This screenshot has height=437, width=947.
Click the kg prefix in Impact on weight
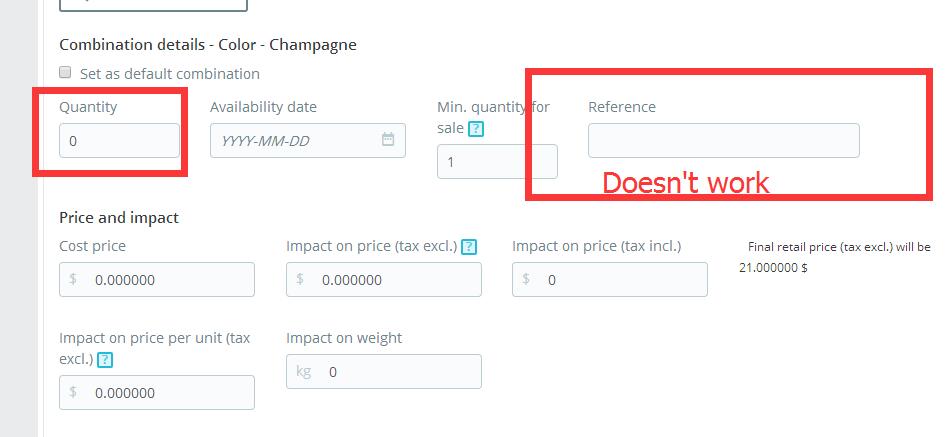coord(304,371)
